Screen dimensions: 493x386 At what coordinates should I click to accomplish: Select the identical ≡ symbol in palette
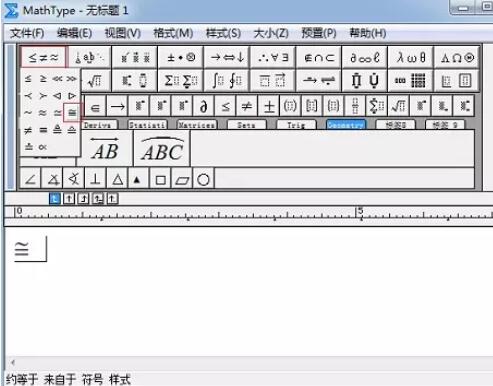[x=43, y=130]
